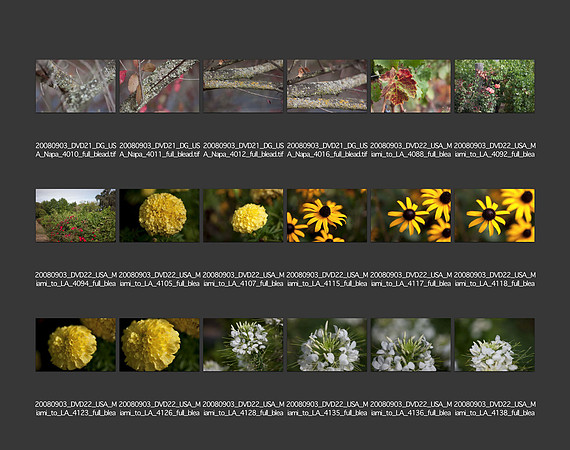This screenshot has height=450, width=570.
Task: Select the lichen branch thumbnail Napa_4010
Action: [x=76, y=86]
